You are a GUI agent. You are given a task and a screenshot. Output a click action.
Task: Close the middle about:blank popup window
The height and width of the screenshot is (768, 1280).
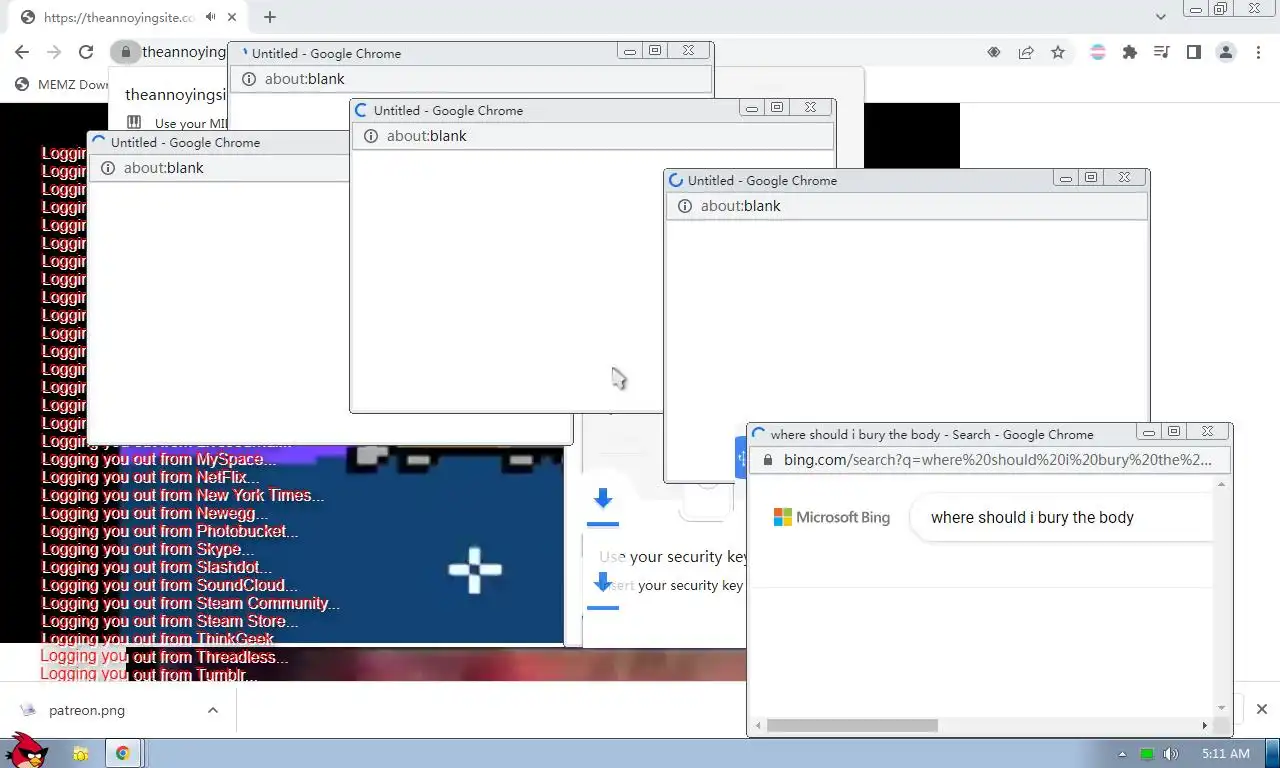[810, 107]
